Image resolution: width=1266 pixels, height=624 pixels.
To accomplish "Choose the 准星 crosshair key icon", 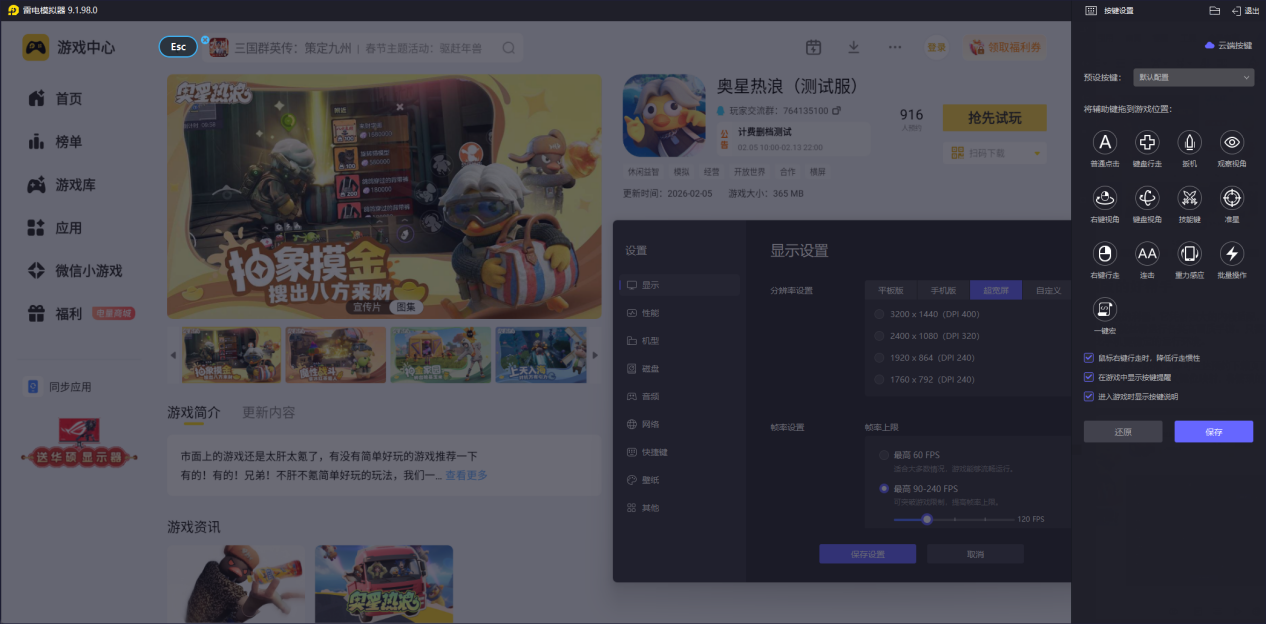I will (x=1232, y=198).
